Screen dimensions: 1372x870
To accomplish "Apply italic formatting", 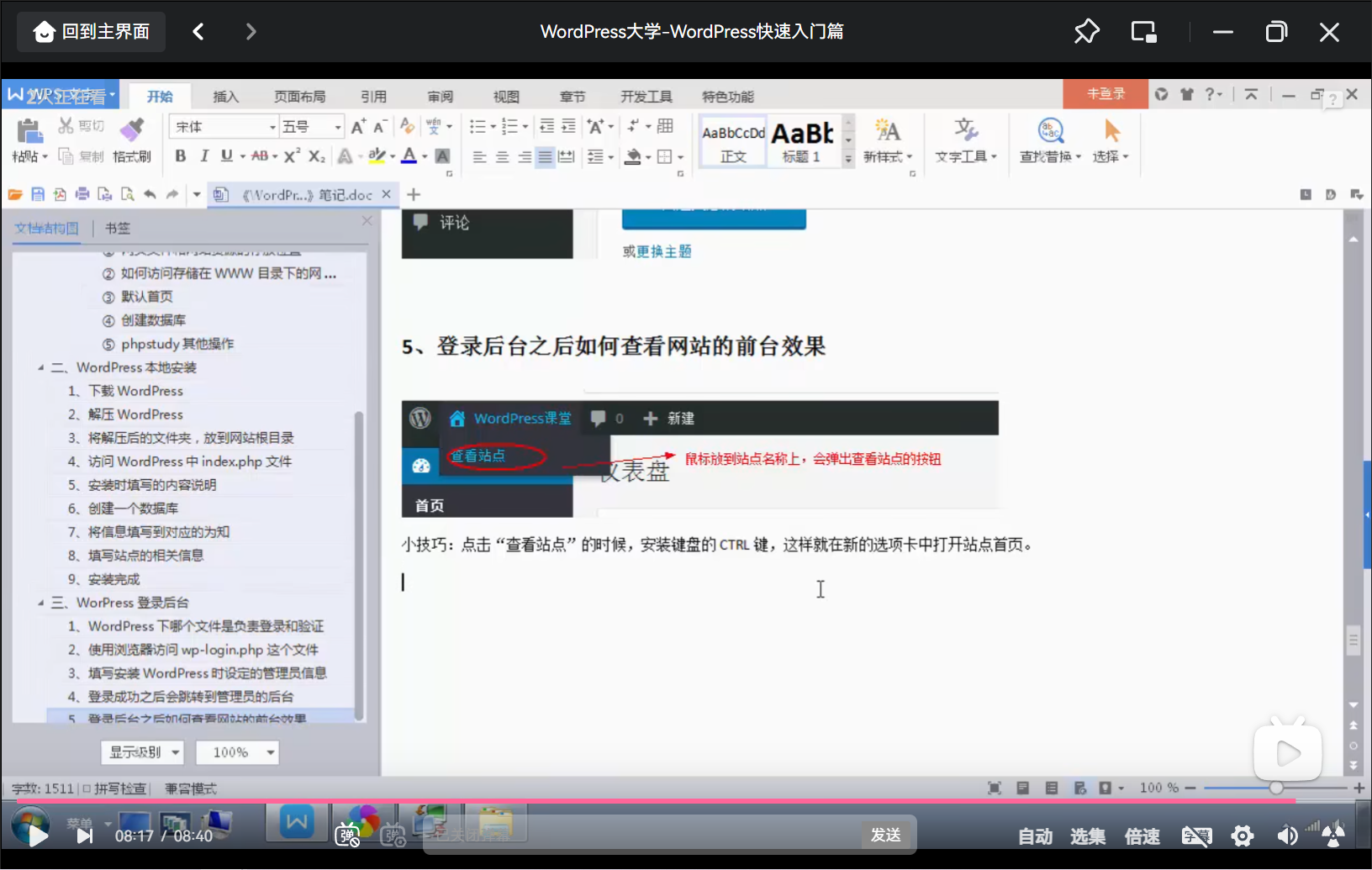I will [203, 156].
